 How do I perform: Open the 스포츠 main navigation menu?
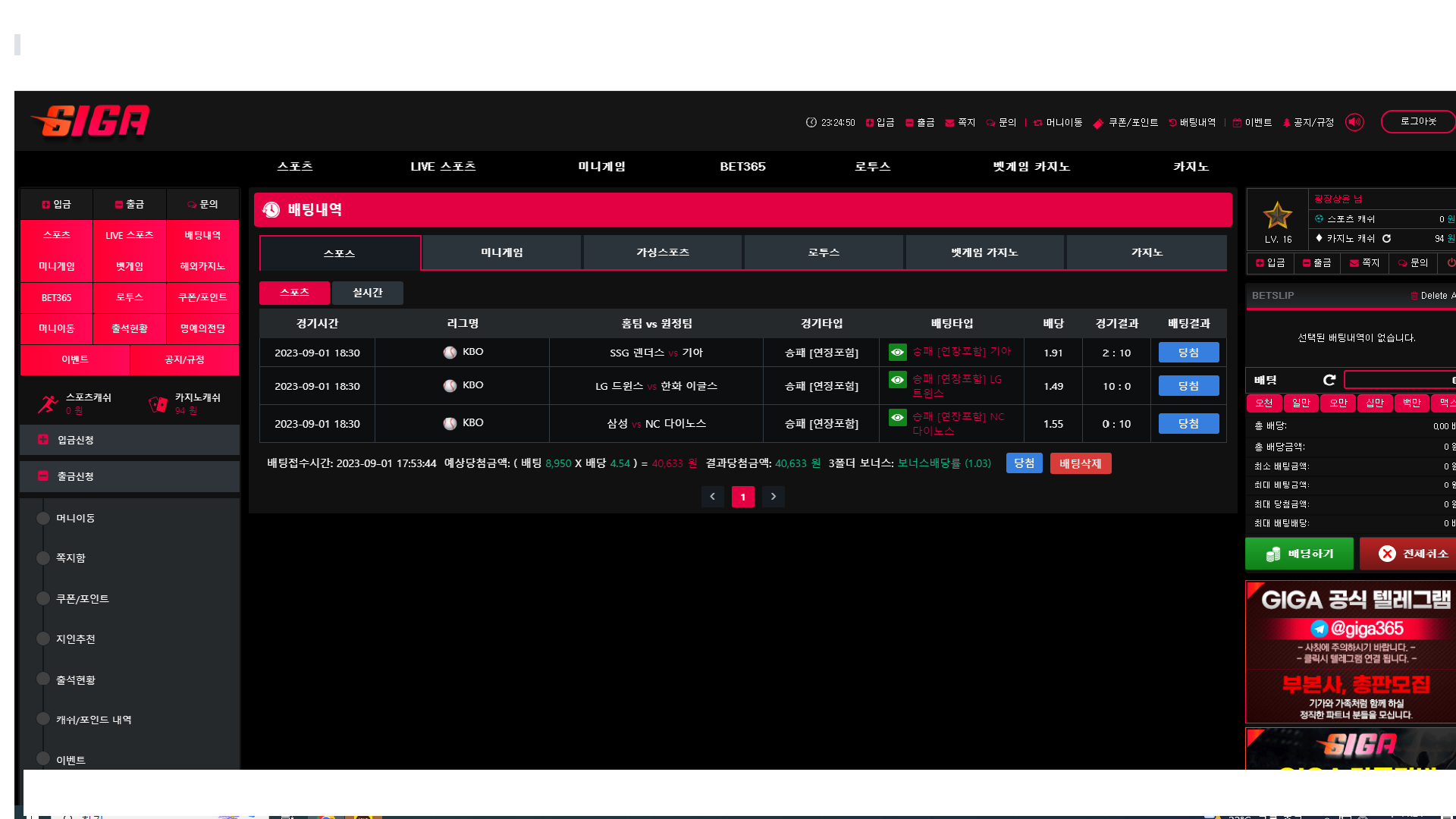[295, 166]
